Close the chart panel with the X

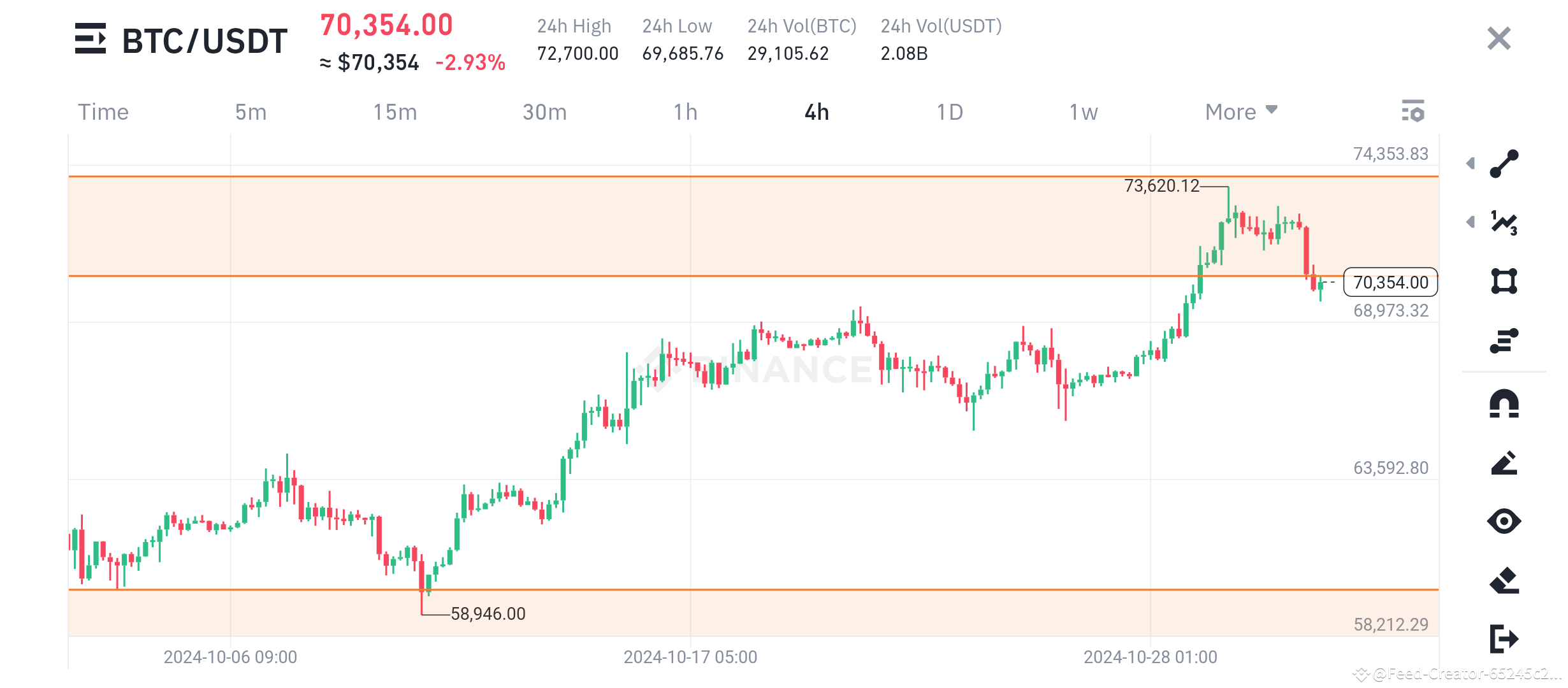click(1499, 38)
